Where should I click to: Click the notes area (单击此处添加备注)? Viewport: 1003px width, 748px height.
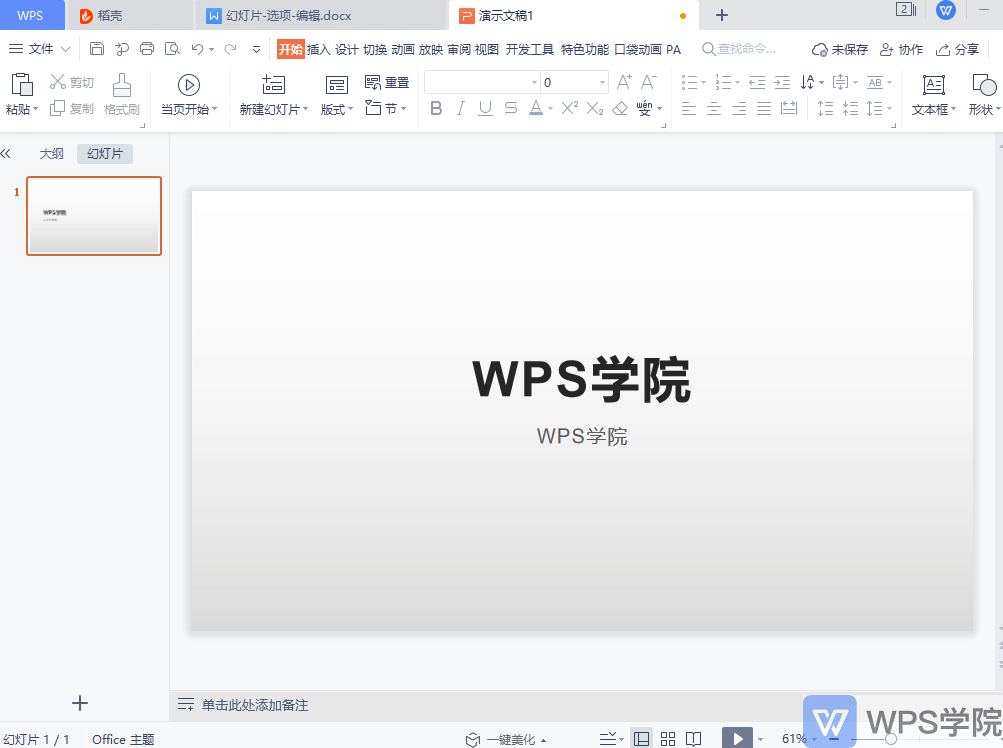click(x=255, y=705)
